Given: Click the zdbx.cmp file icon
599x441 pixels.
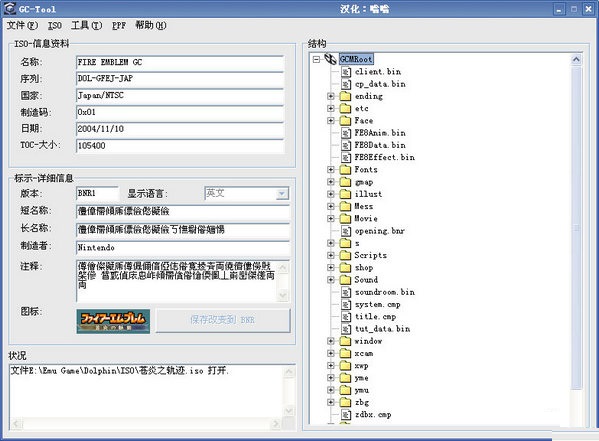Looking at the screenshot, I should [346, 415].
